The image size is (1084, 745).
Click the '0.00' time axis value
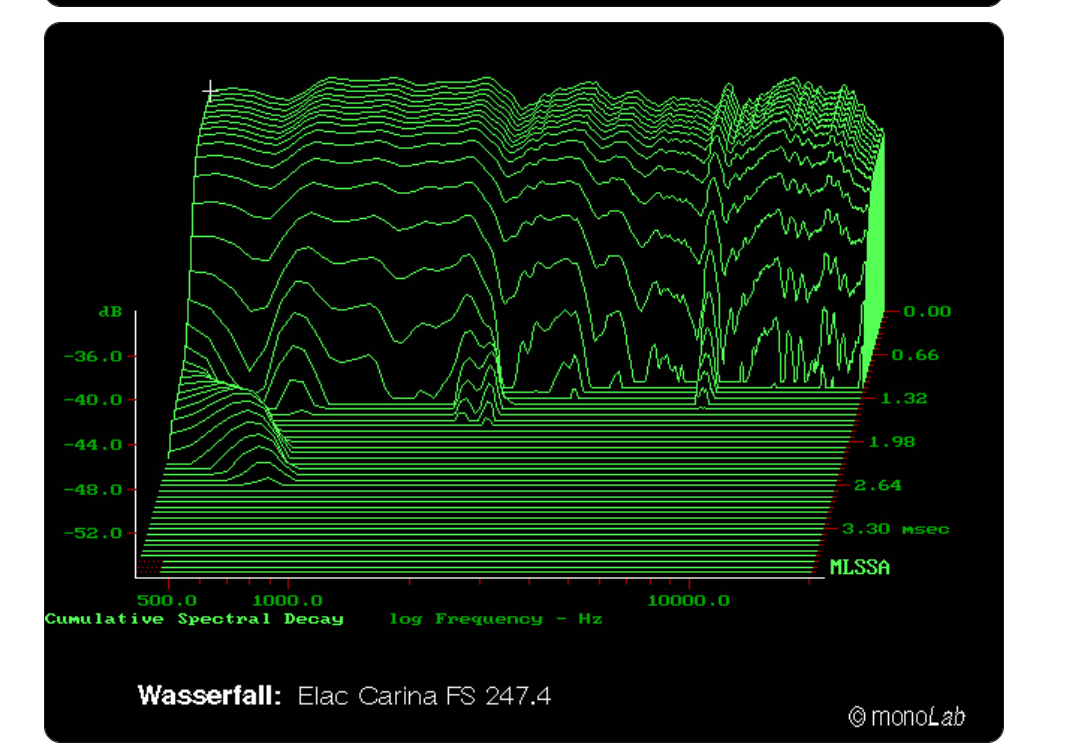click(x=927, y=312)
